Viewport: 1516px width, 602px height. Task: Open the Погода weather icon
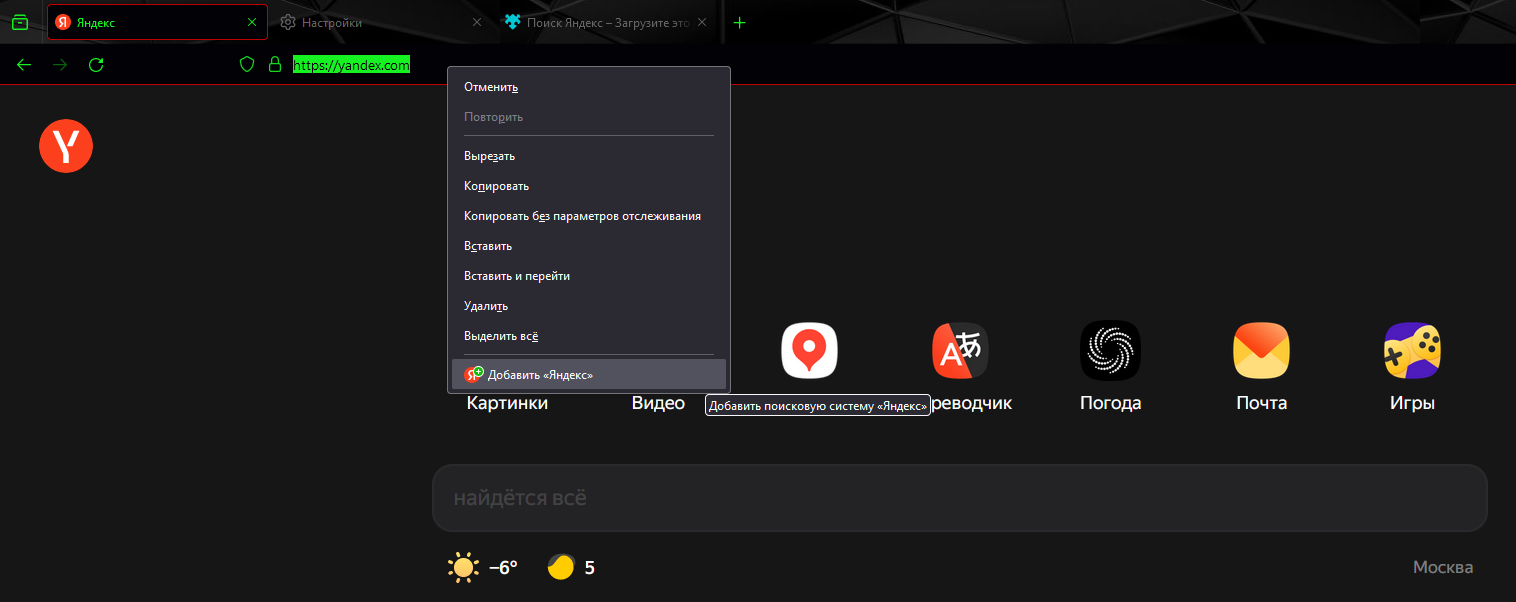(1110, 351)
